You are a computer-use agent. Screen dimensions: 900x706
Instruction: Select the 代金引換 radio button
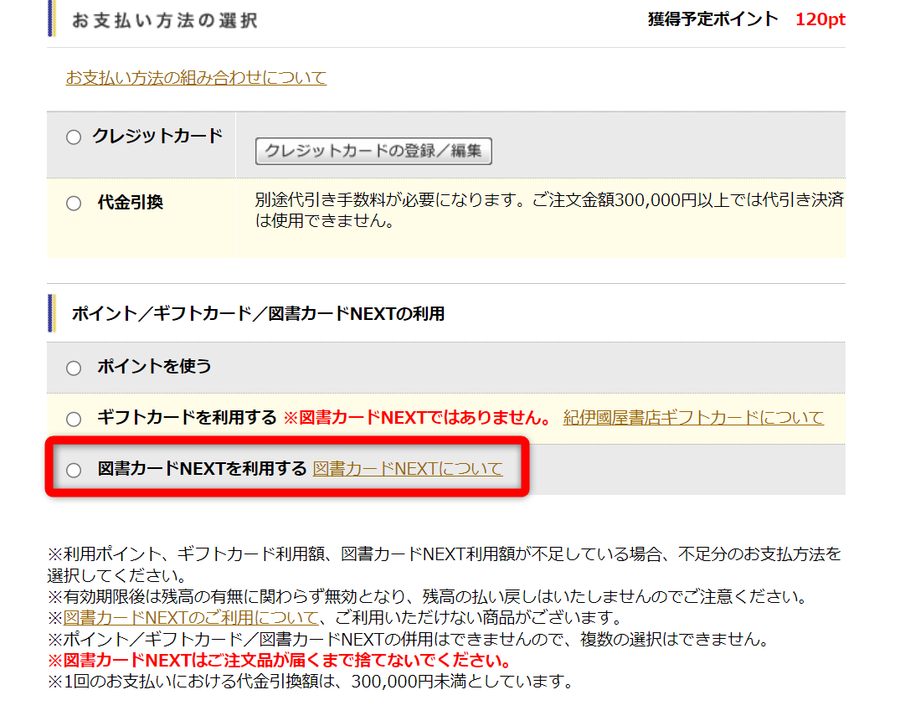[x=73, y=203]
